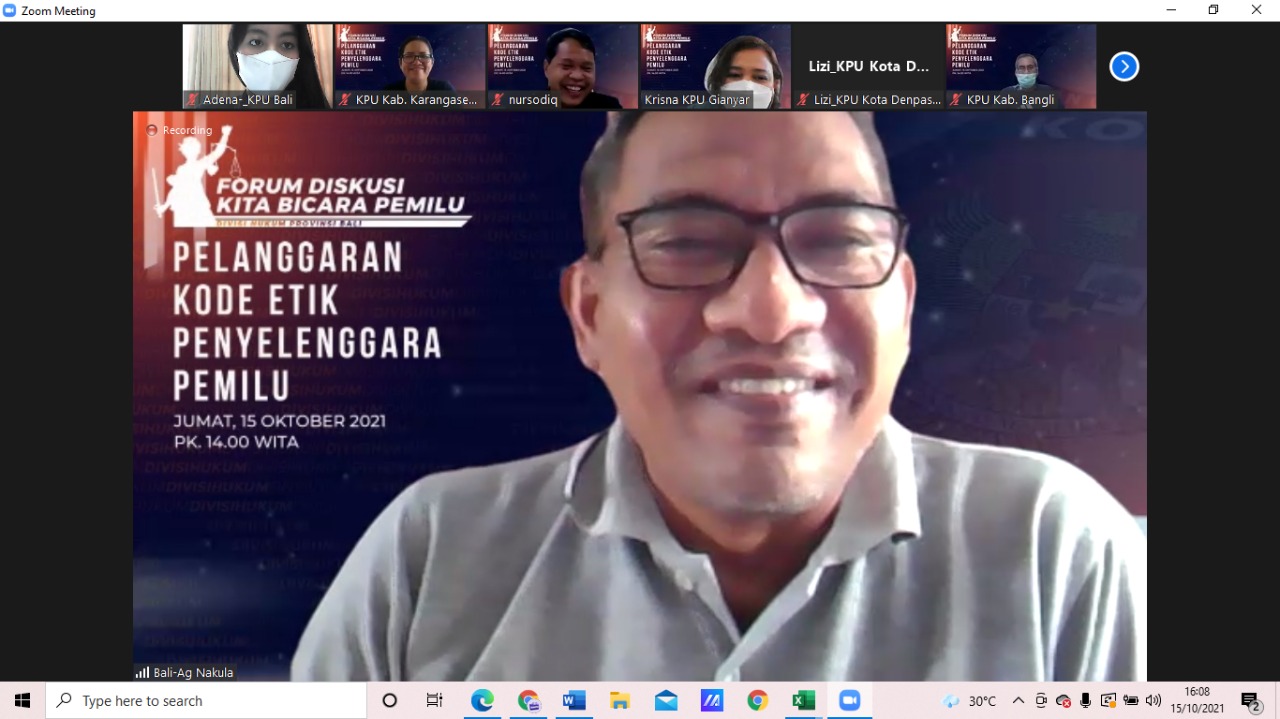
Task: Select Adena-_KPU Bali video thumbnail
Action: coord(257,66)
